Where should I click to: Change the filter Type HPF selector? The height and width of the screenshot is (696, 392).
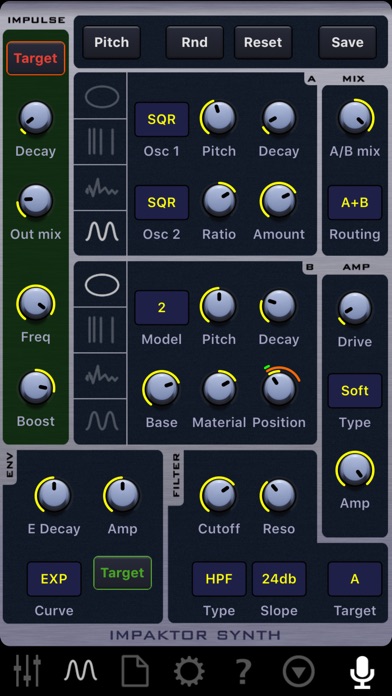(x=219, y=579)
